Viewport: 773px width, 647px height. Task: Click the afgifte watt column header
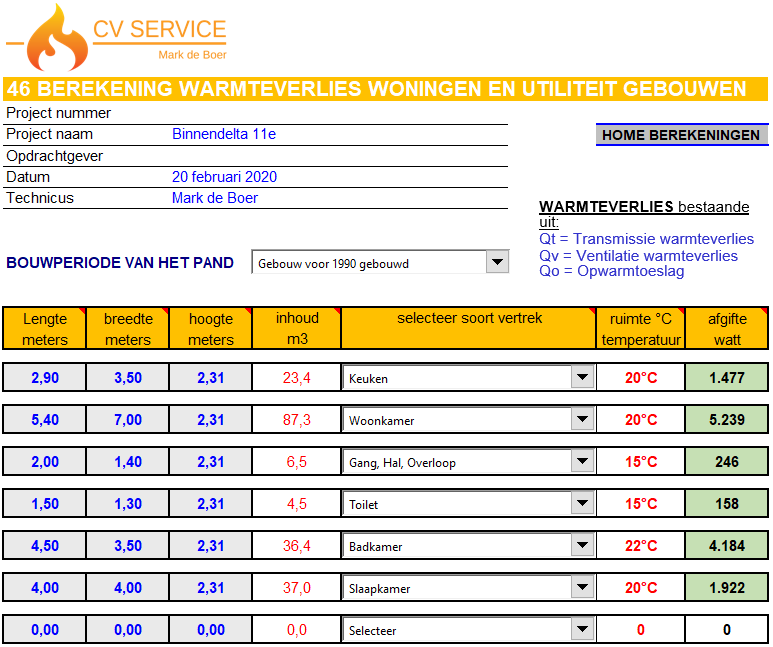pos(727,328)
